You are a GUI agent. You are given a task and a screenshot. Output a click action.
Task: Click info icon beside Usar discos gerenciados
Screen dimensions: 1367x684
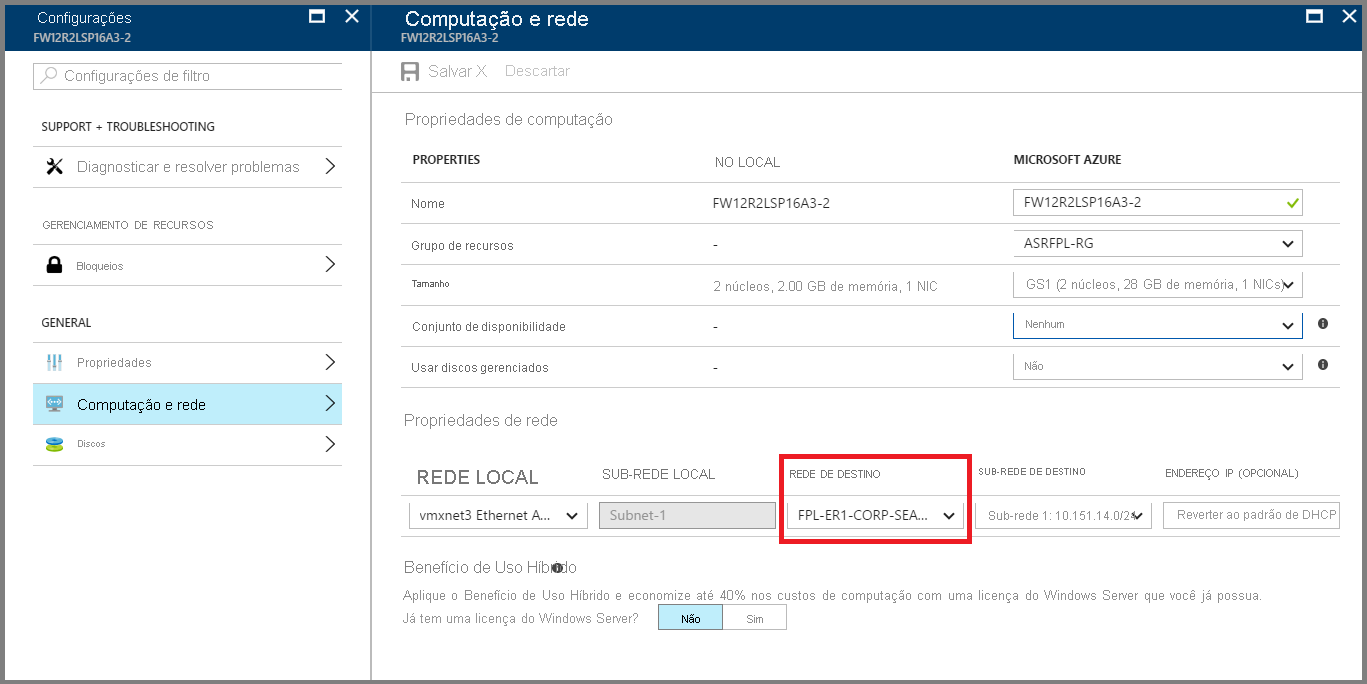[1323, 365]
